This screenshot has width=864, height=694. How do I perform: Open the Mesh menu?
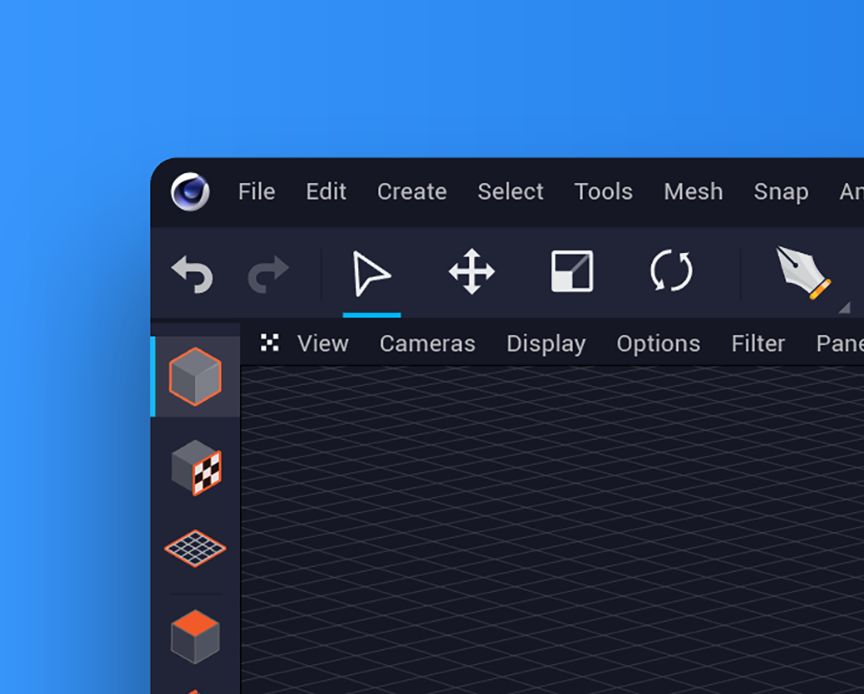(x=693, y=192)
